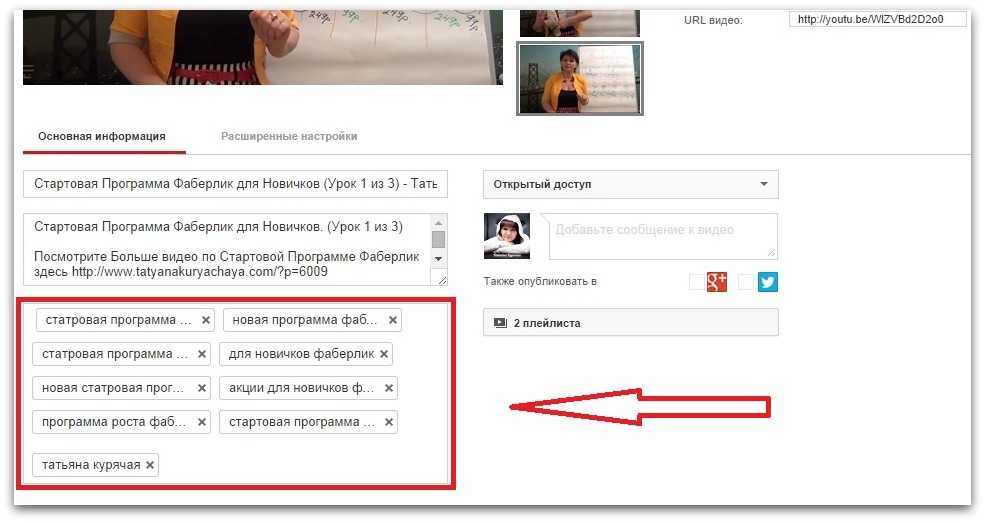The height and width of the screenshot is (523, 985).
Task: Remove the tag 'новая программа фаб…'
Action: click(393, 320)
